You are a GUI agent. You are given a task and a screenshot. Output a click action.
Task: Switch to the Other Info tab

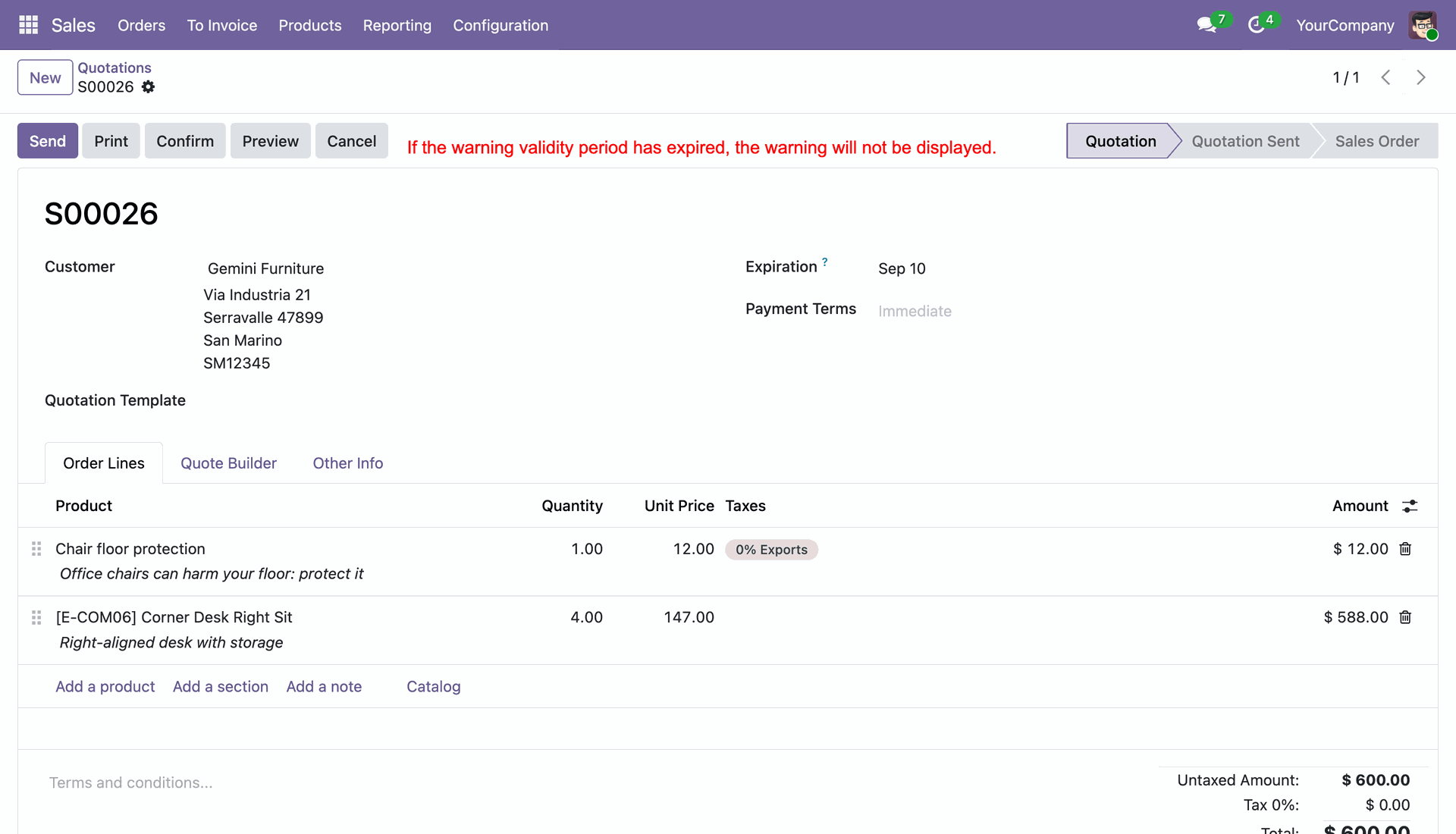click(348, 463)
